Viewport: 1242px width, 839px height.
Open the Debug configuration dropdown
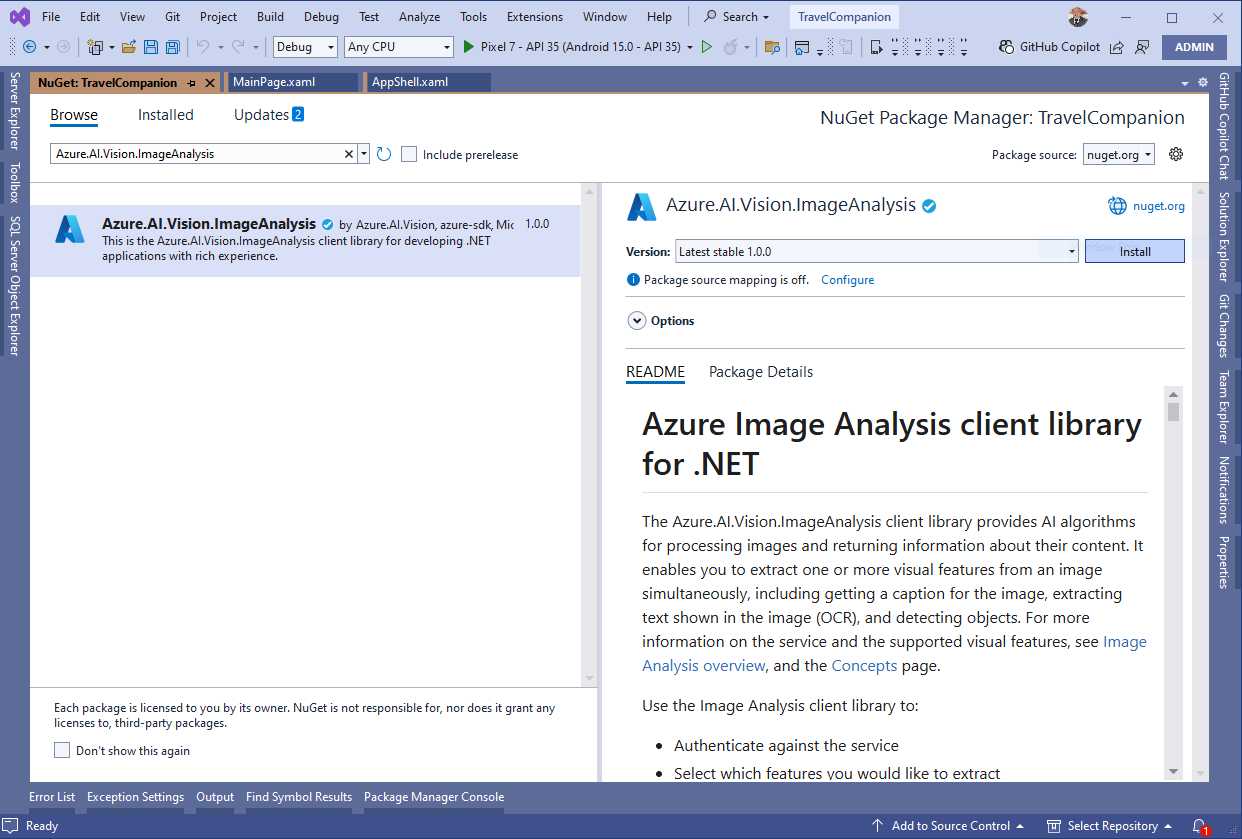[305, 47]
